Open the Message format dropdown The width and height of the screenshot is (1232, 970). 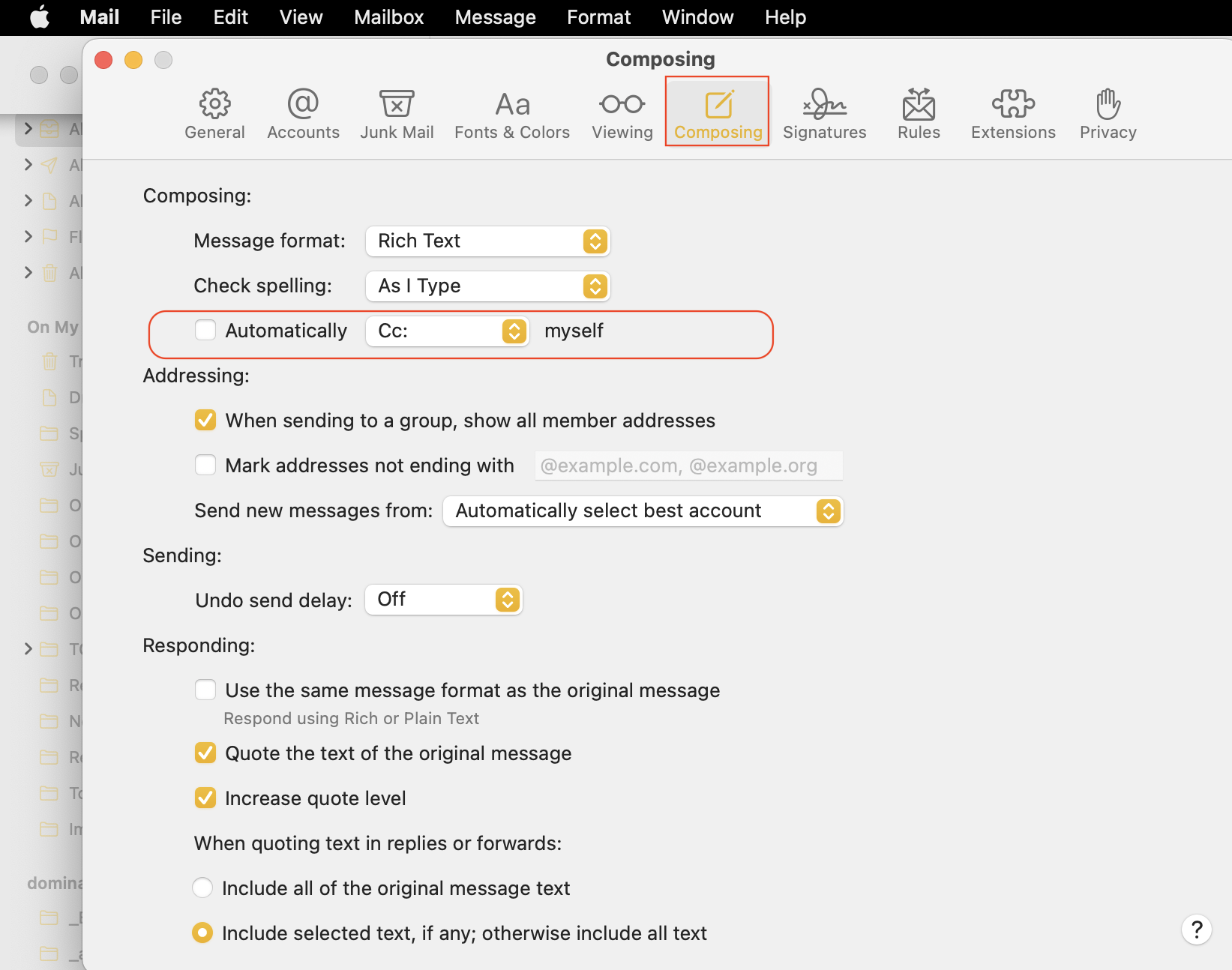click(x=488, y=241)
